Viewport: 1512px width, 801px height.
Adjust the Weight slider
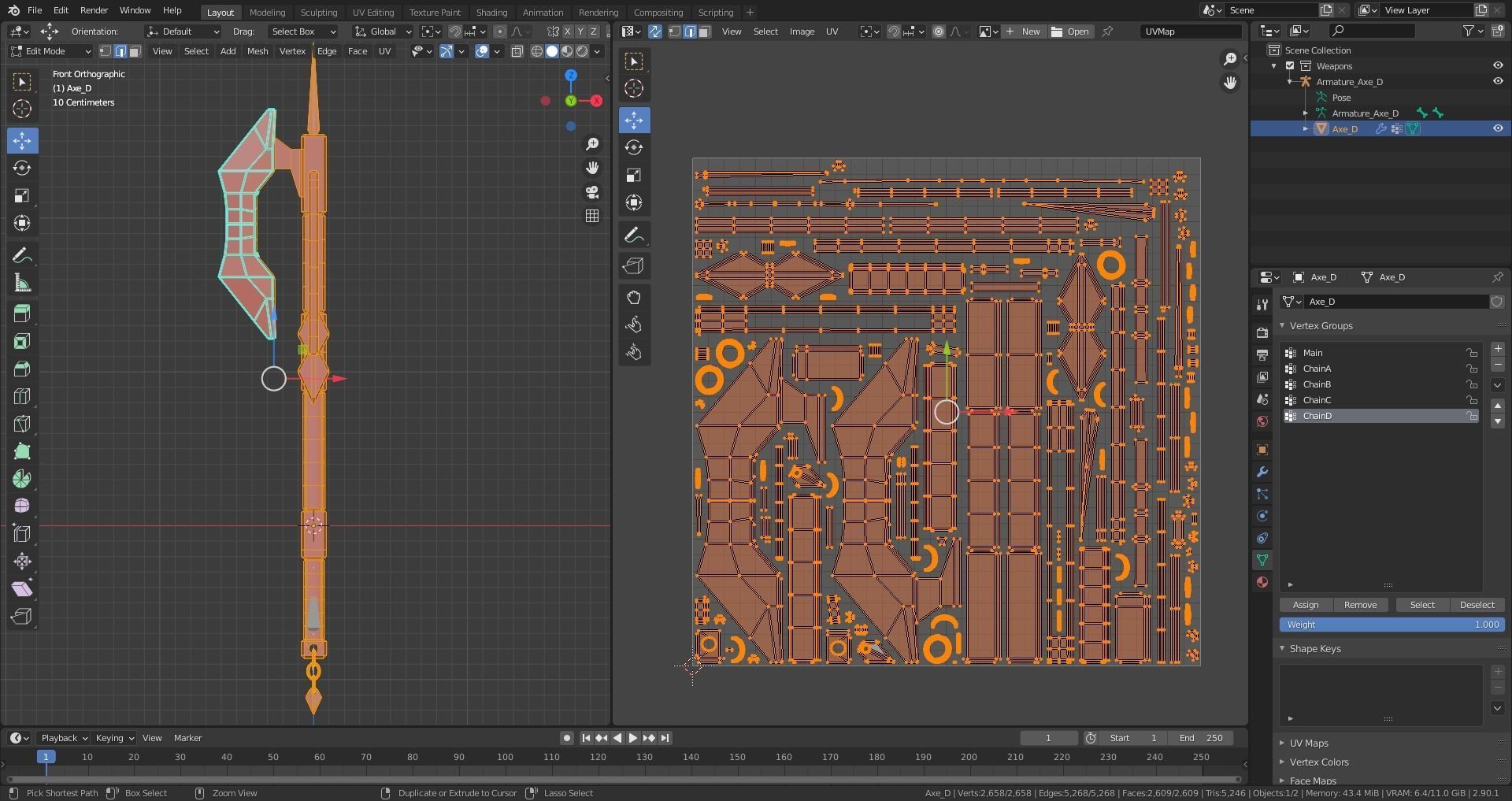(x=1392, y=625)
